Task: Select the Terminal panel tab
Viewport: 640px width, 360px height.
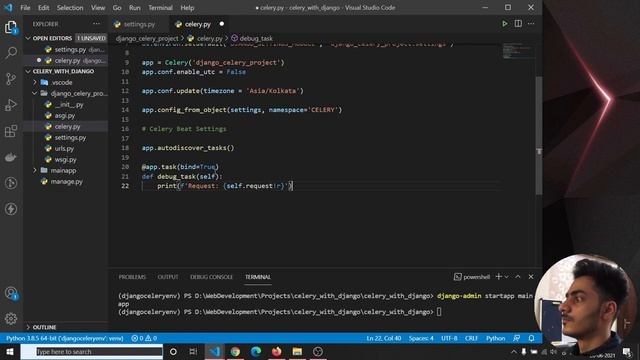Action: pos(258,277)
